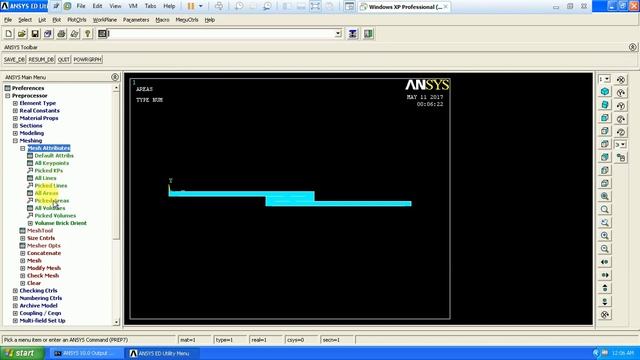The image size is (640, 360).
Task: Click the Windows start button
Action: tap(22, 353)
